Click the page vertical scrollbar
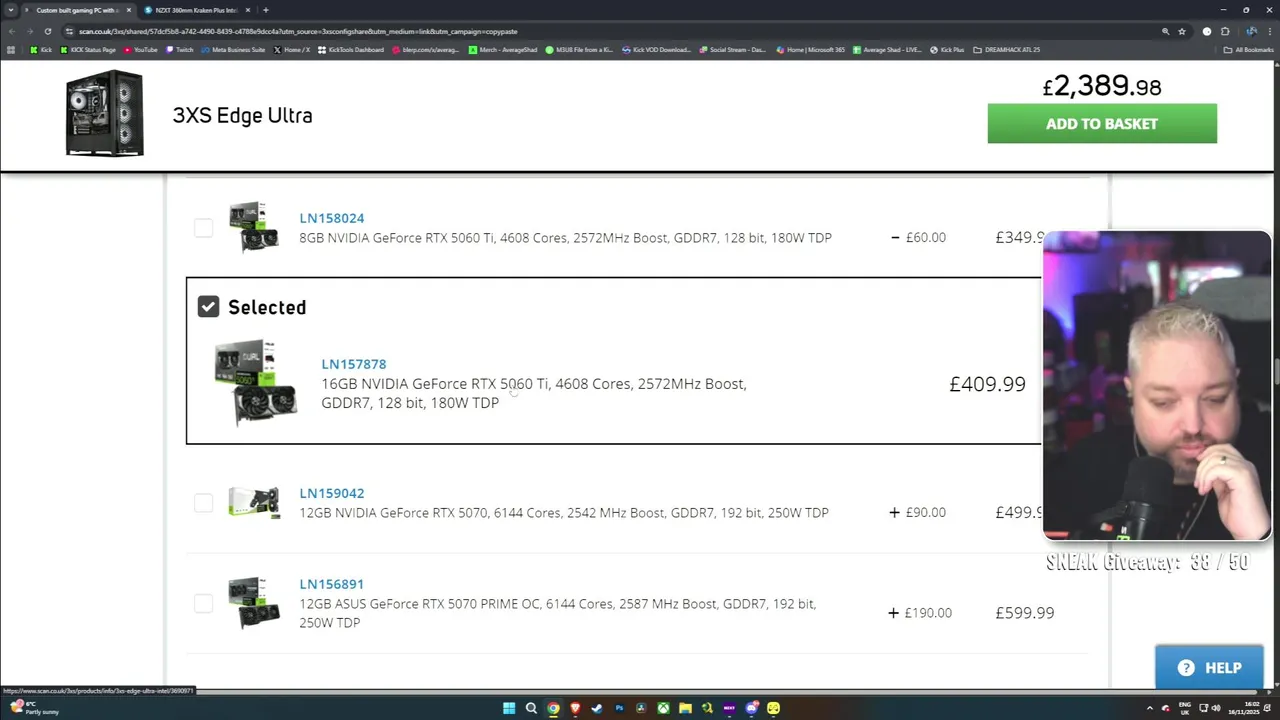1280x720 pixels. 1275,373
